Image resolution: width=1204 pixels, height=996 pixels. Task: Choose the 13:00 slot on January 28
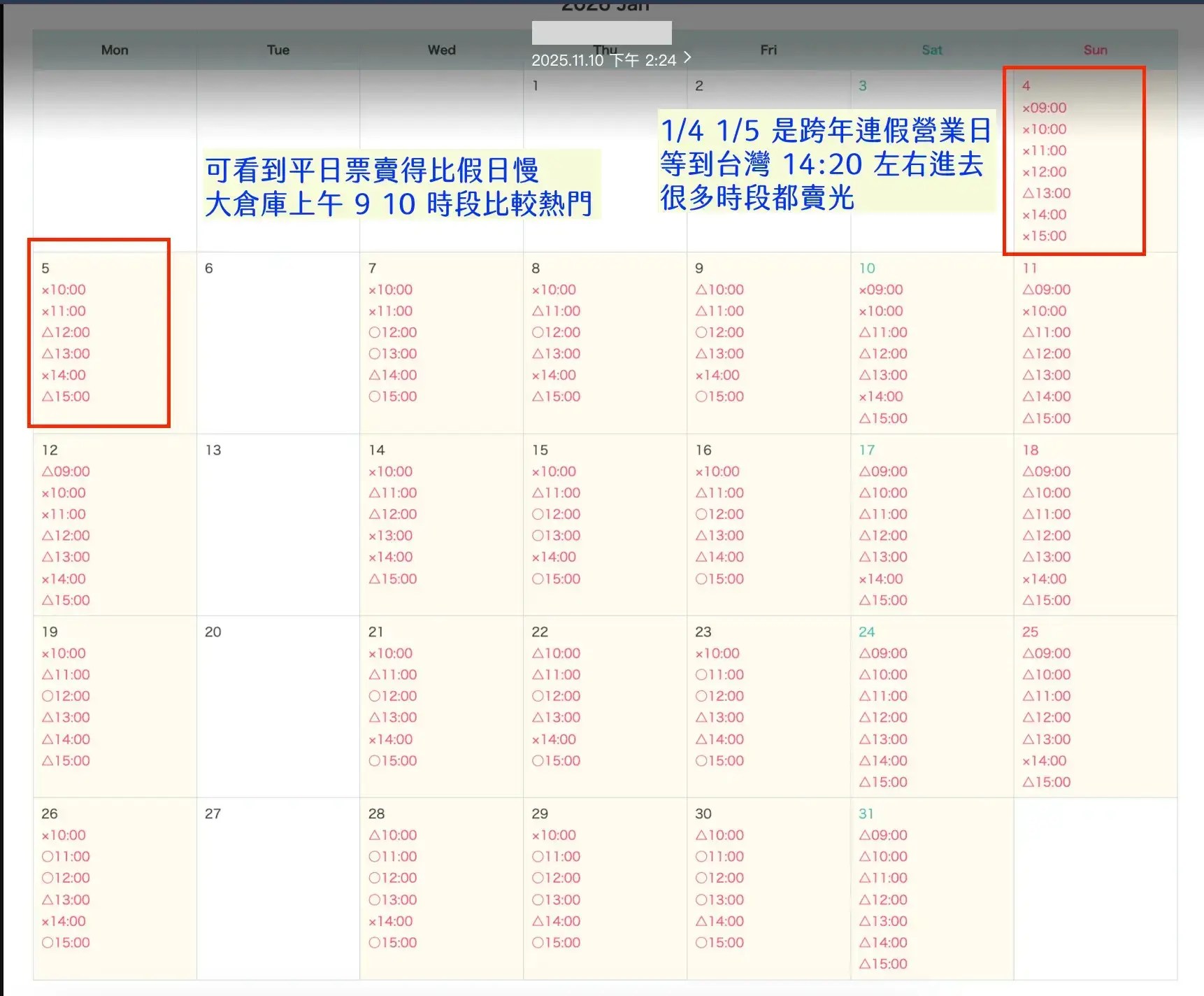point(393,900)
